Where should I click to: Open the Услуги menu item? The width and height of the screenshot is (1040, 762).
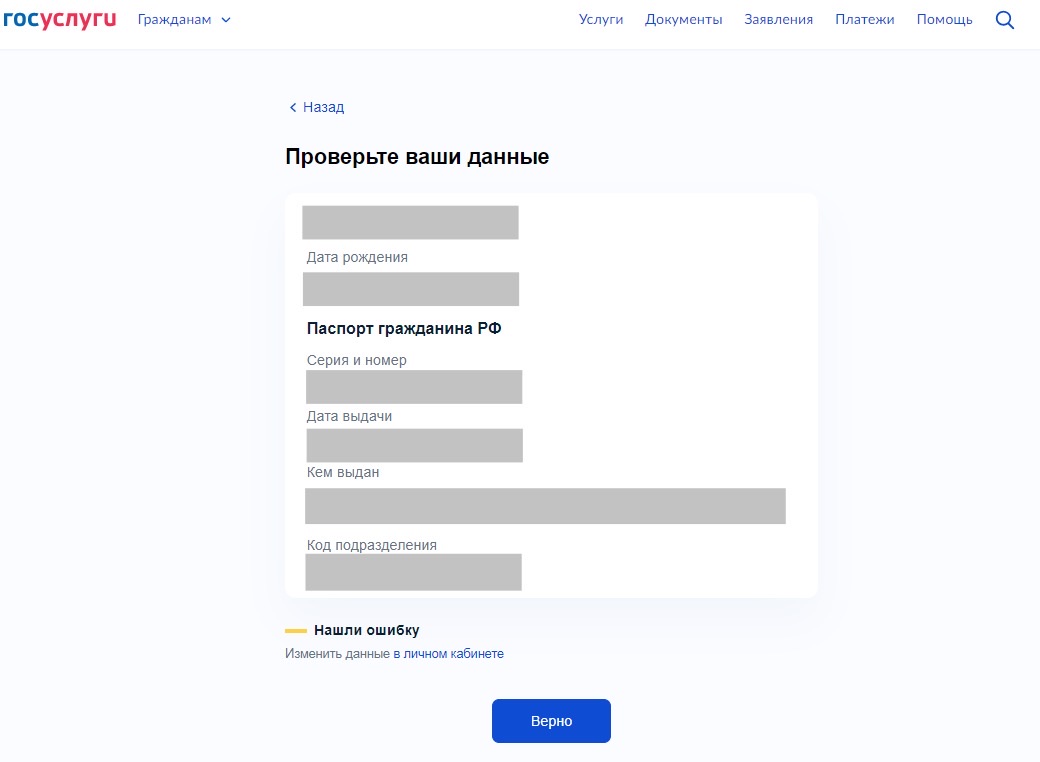coord(600,20)
